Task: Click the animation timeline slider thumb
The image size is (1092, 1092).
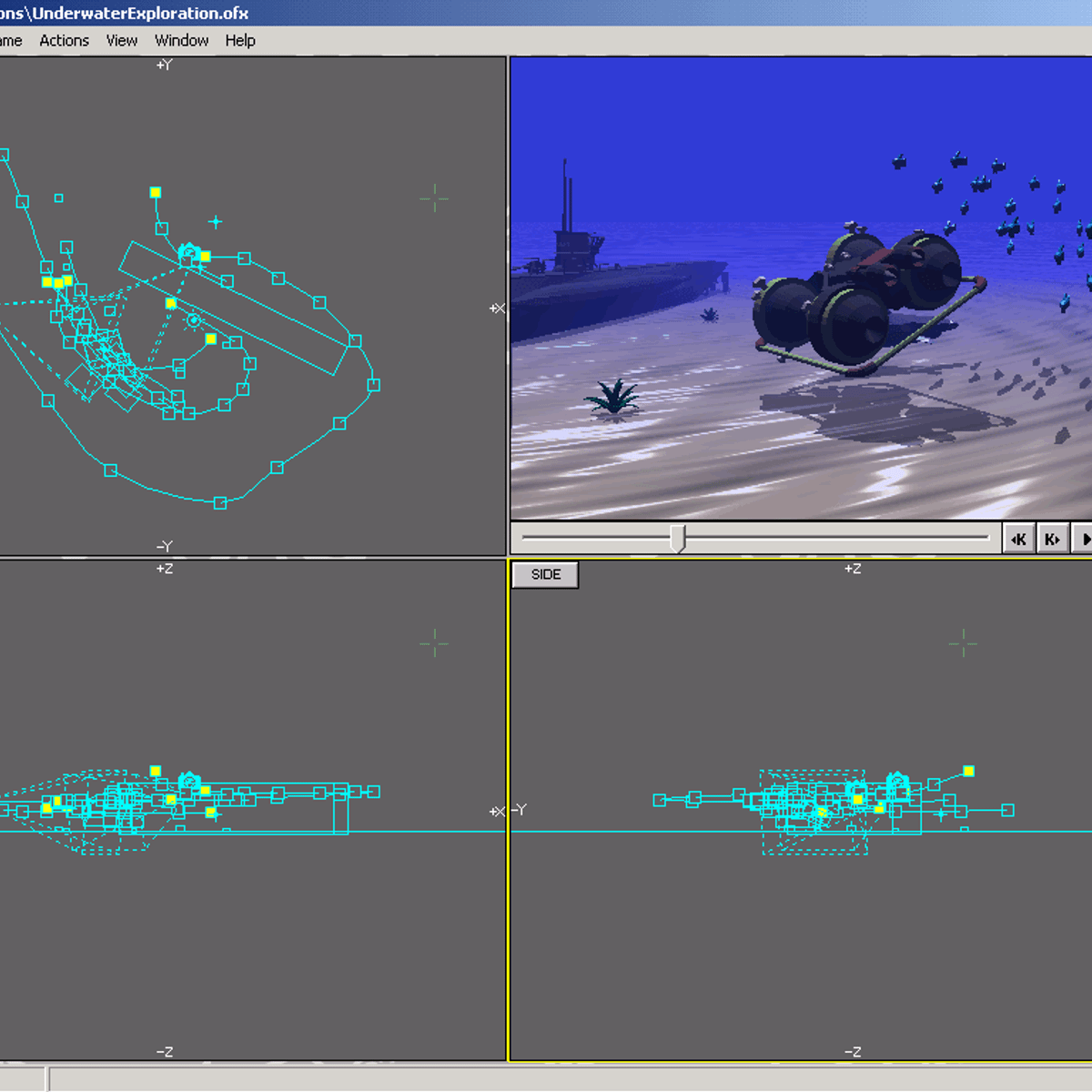Action: [677, 538]
